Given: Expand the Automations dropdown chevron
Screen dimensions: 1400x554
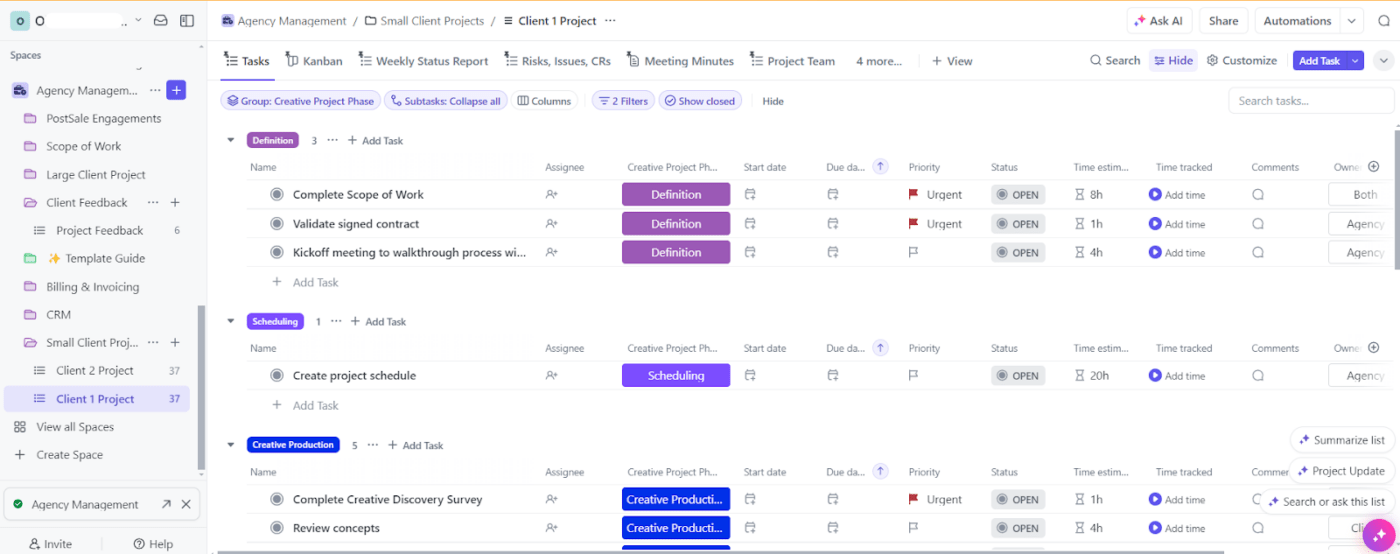Looking at the screenshot, I should point(1352,21).
